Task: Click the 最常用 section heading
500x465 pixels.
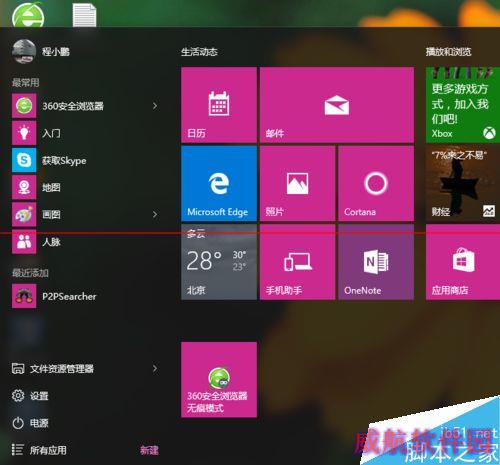Action: (x=26, y=82)
